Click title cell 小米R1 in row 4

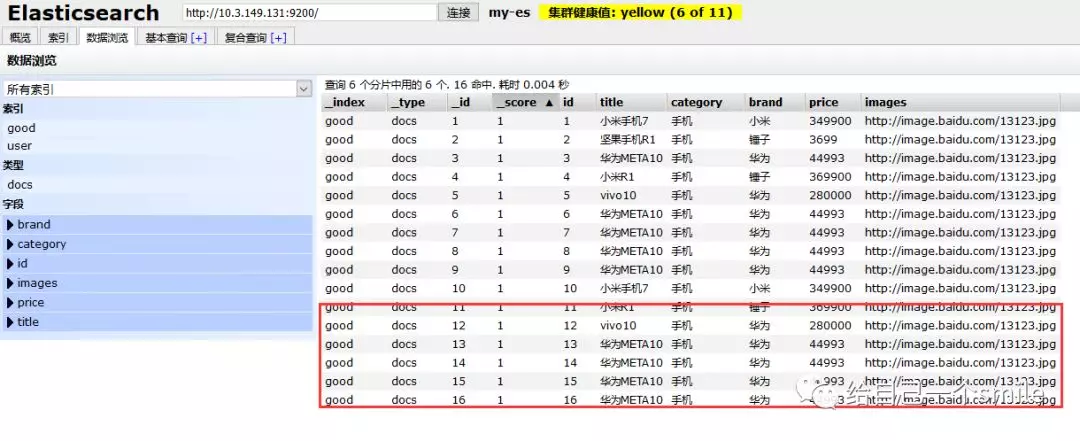pyautogui.click(x=617, y=177)
